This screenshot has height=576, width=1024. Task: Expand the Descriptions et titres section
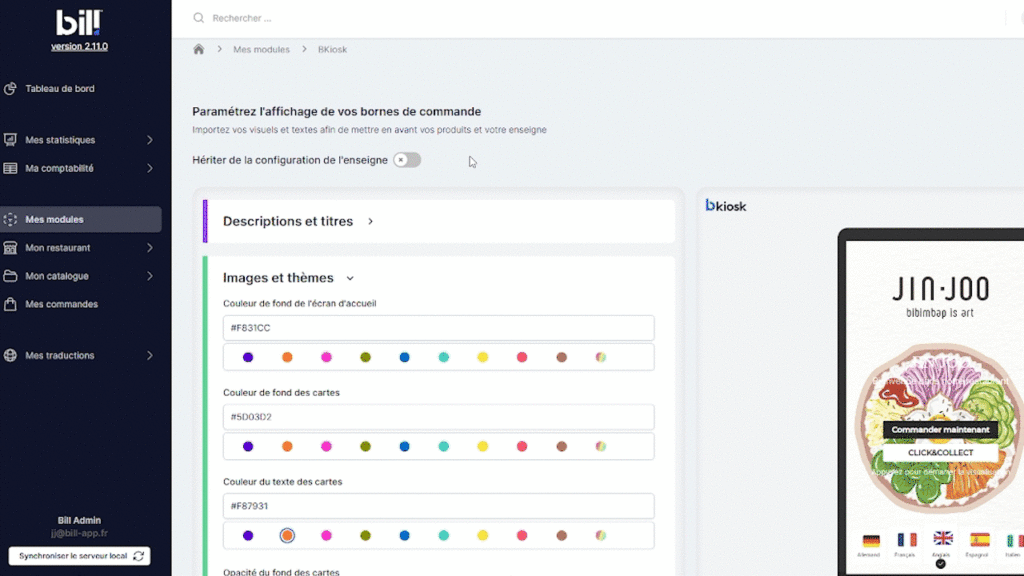click(370, 221)
